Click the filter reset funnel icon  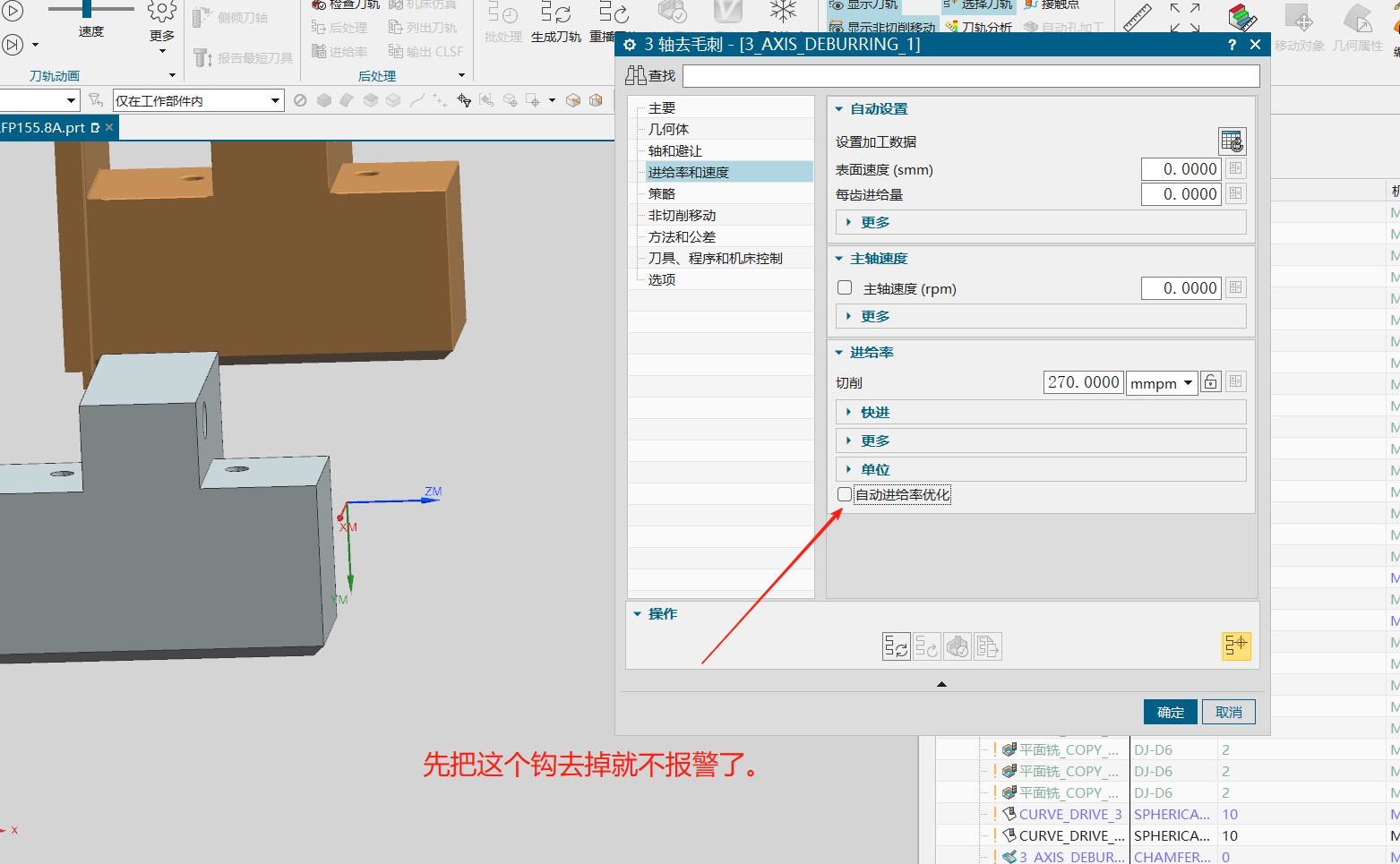click(x=96, y=100)
